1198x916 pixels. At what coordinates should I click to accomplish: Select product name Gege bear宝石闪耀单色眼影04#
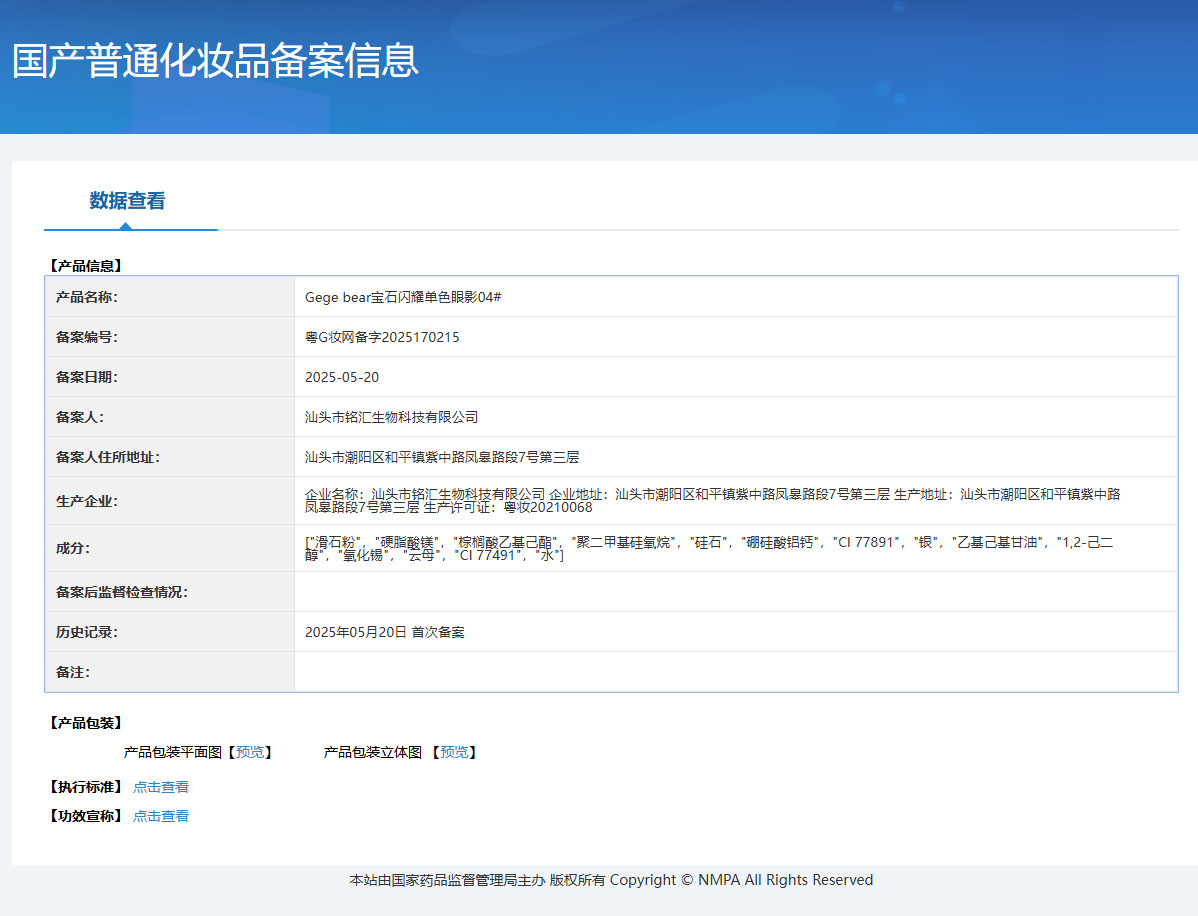[x=403, y=297]
